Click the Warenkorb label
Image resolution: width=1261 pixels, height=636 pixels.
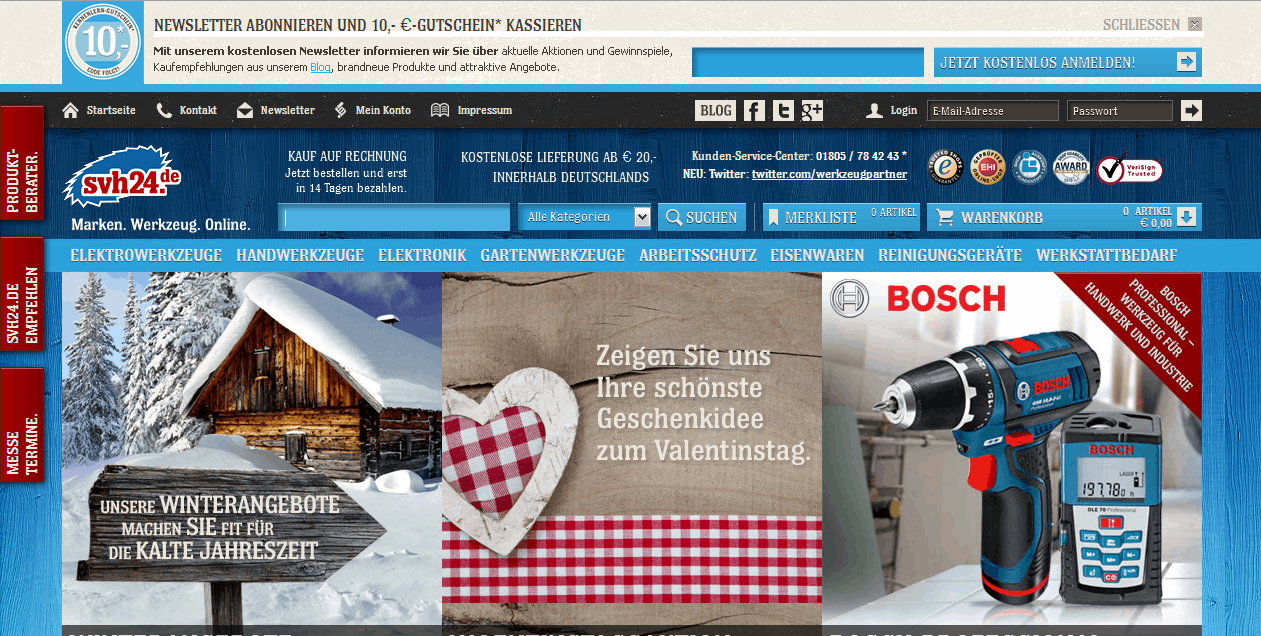tap(1002, 217)
